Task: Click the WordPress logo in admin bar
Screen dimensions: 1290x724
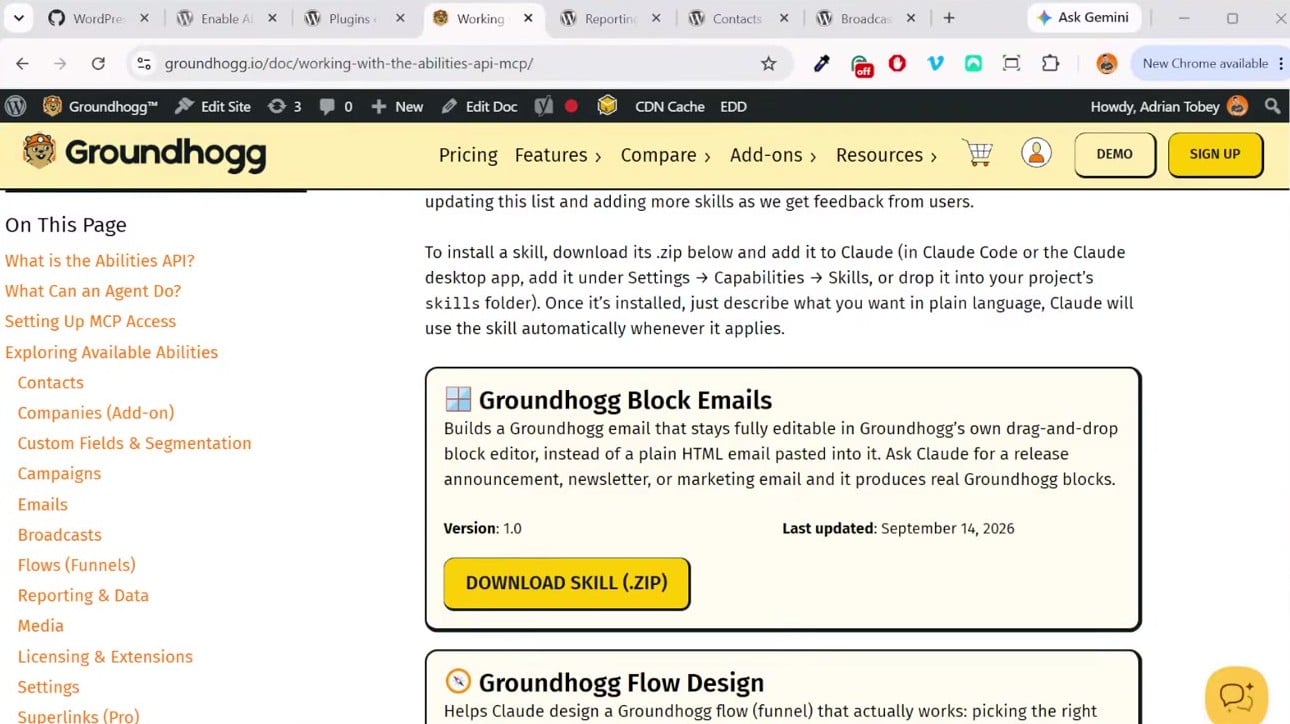Action: pos(16,106)
